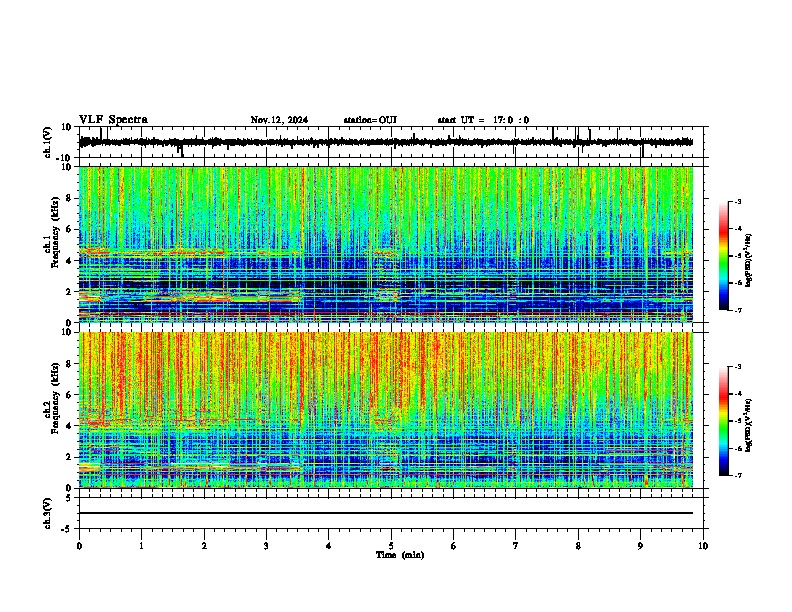Image resolution: width=792 pixels, height=612 pixels.
Task: Click time axis tick label '7'
Action: coord(516,546)
